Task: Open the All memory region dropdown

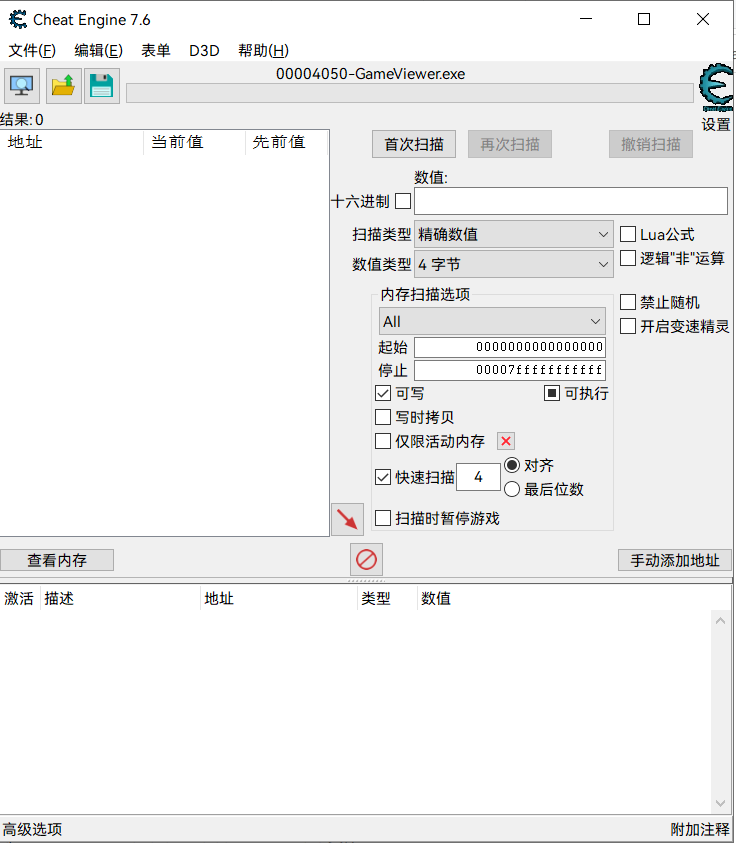Action: tap(492, 321)
